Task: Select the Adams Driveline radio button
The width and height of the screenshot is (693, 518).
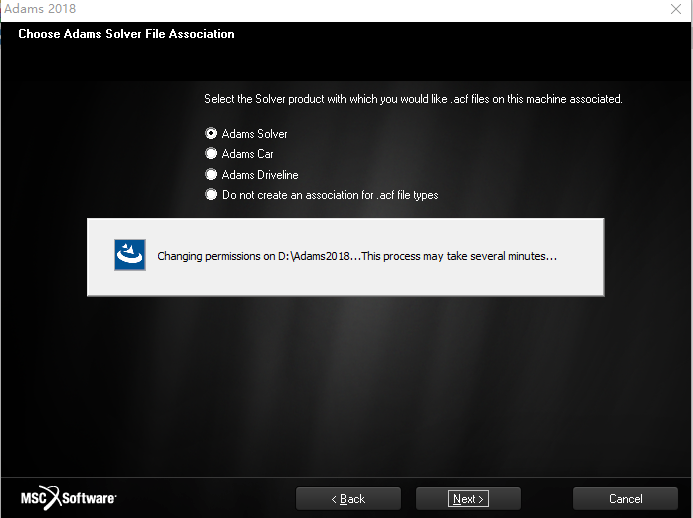Action: (211, 174)
